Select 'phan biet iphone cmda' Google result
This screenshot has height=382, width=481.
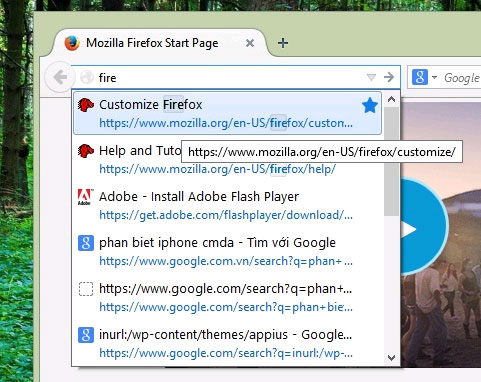(x=227, y=251)
